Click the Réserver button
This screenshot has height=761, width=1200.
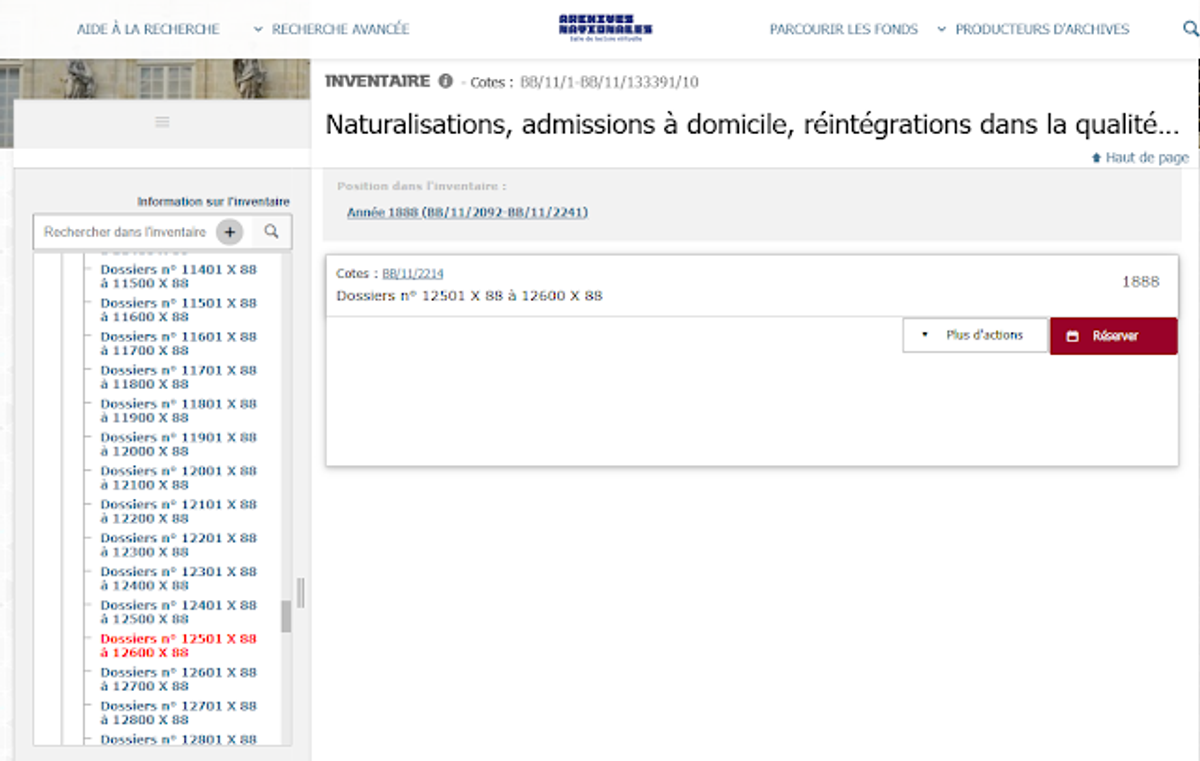coord(1114,336)
